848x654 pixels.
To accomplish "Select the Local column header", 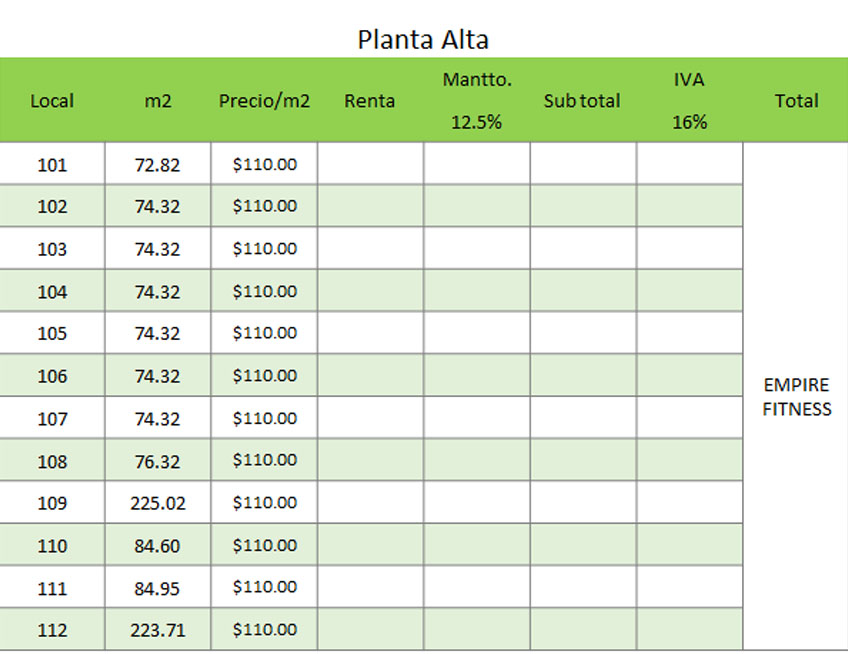I will tap(52, 101).
